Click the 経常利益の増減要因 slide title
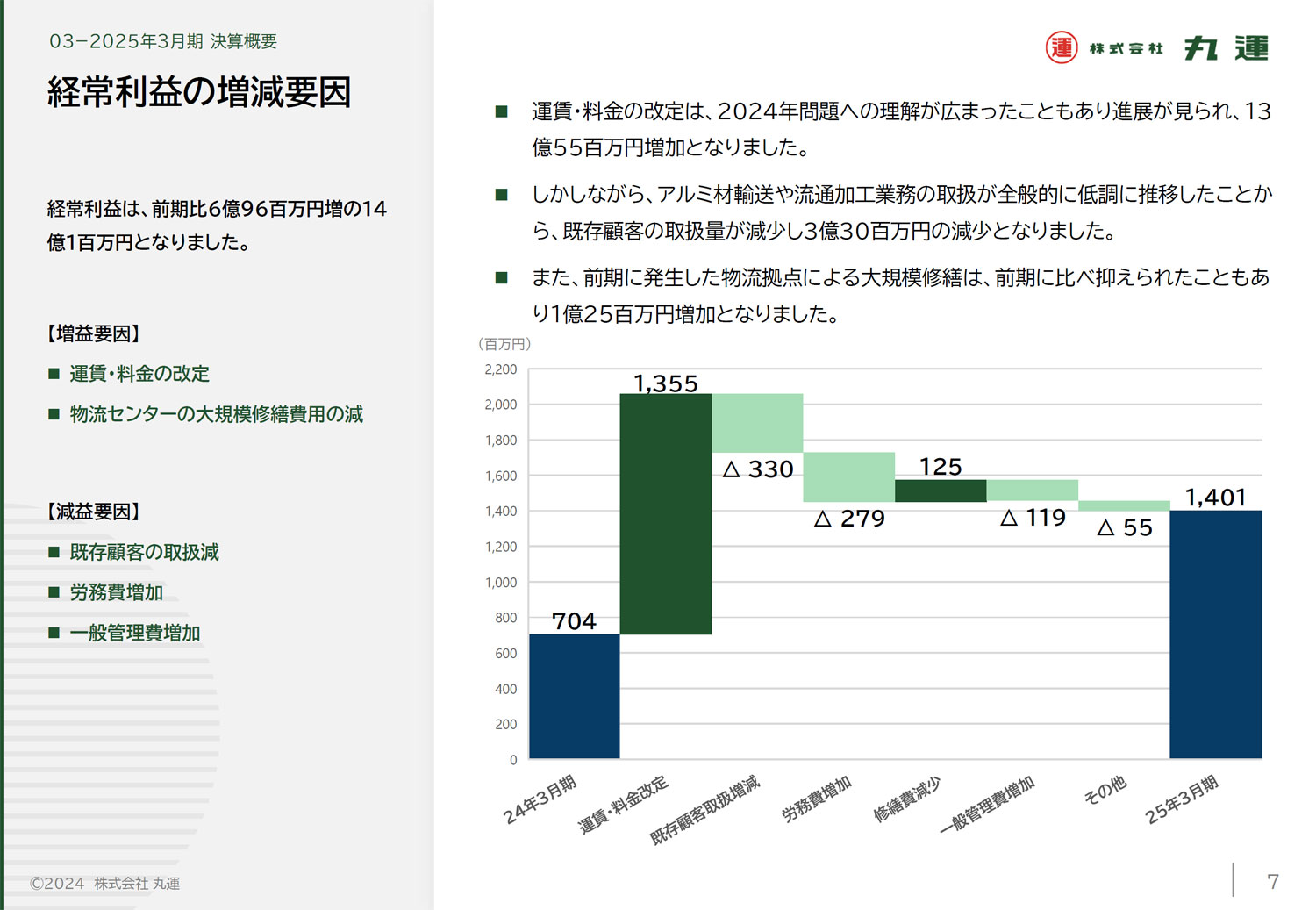The image size is (1316, 910). coord(199,92)
